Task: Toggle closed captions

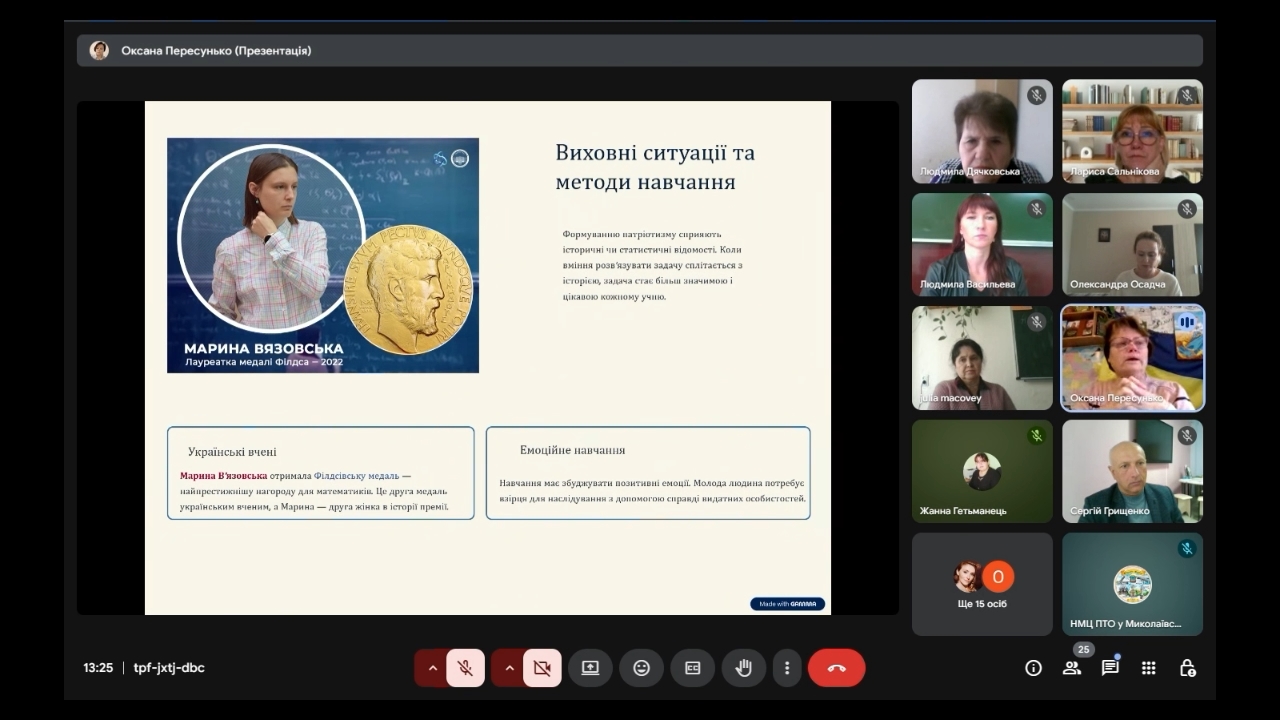Action: click(692, 668)
